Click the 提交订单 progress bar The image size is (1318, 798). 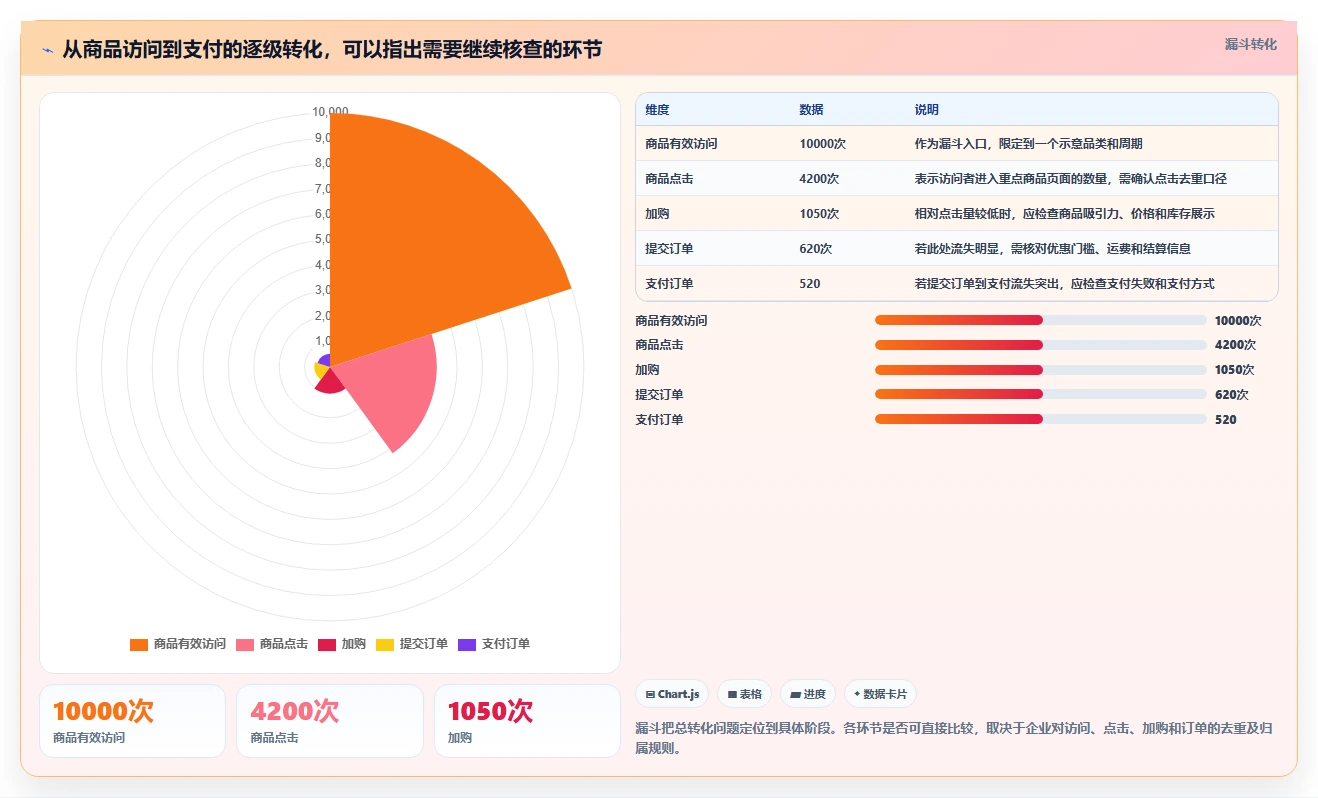[x=1040, y=394]
